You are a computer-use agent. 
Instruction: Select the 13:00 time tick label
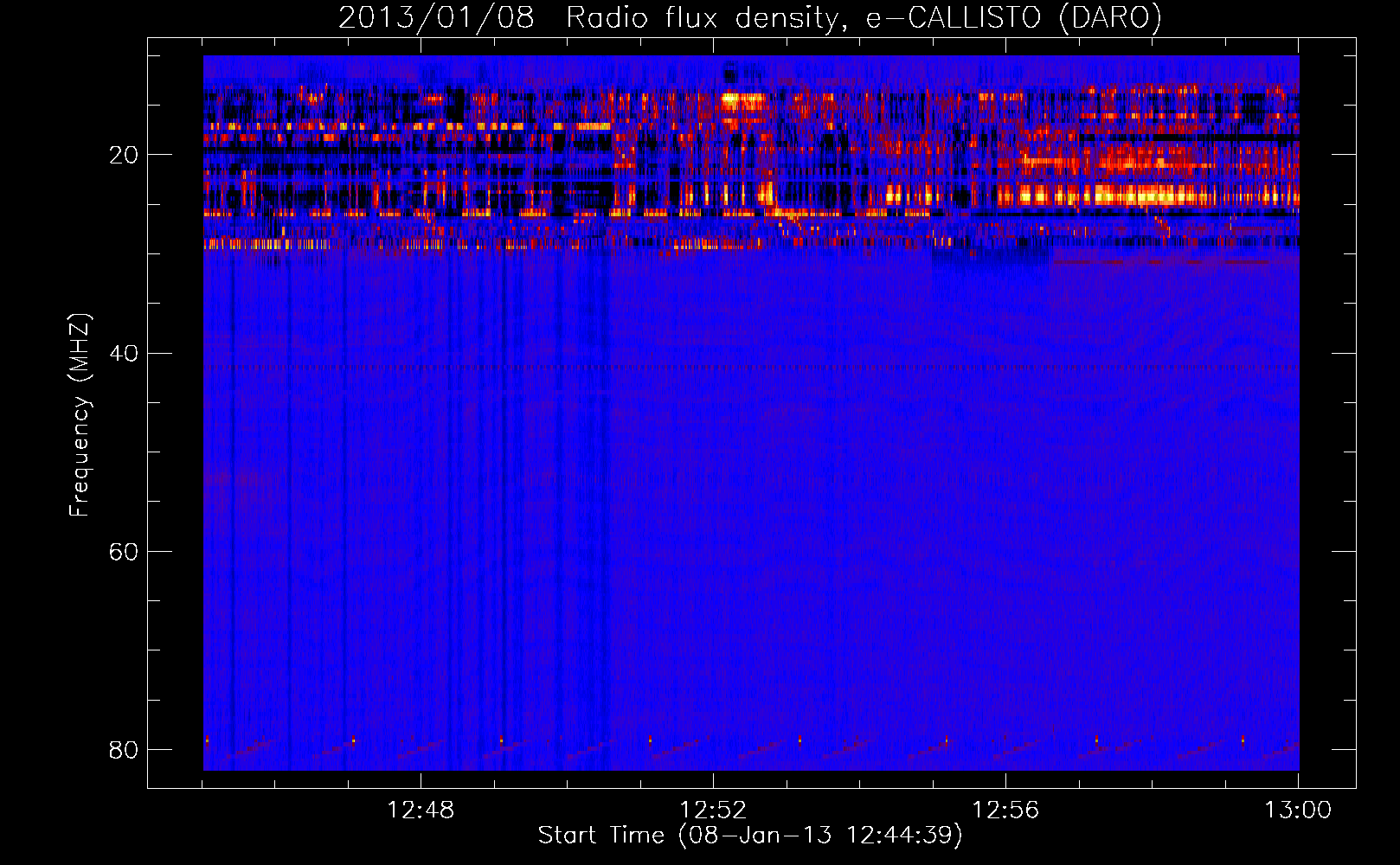[1298, 811]
